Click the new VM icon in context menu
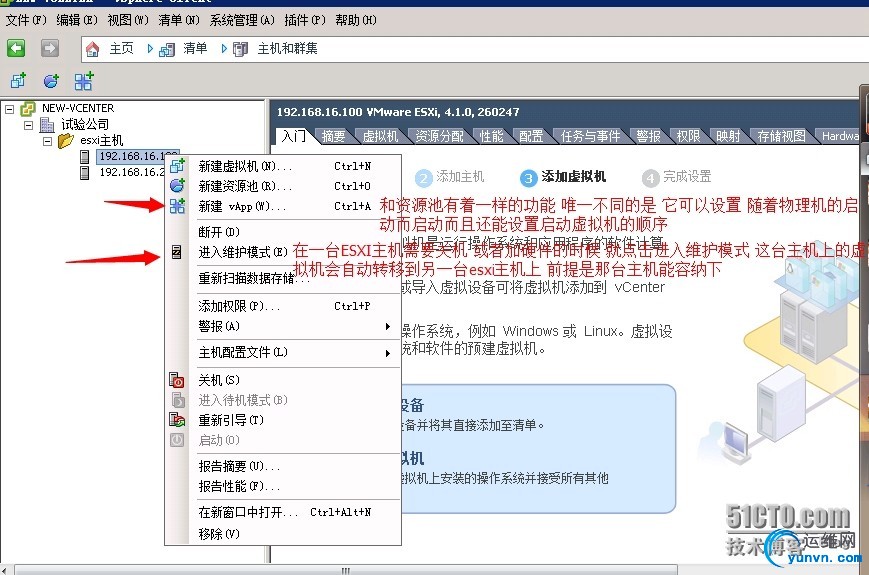The image size is (869, 575). 177,165
